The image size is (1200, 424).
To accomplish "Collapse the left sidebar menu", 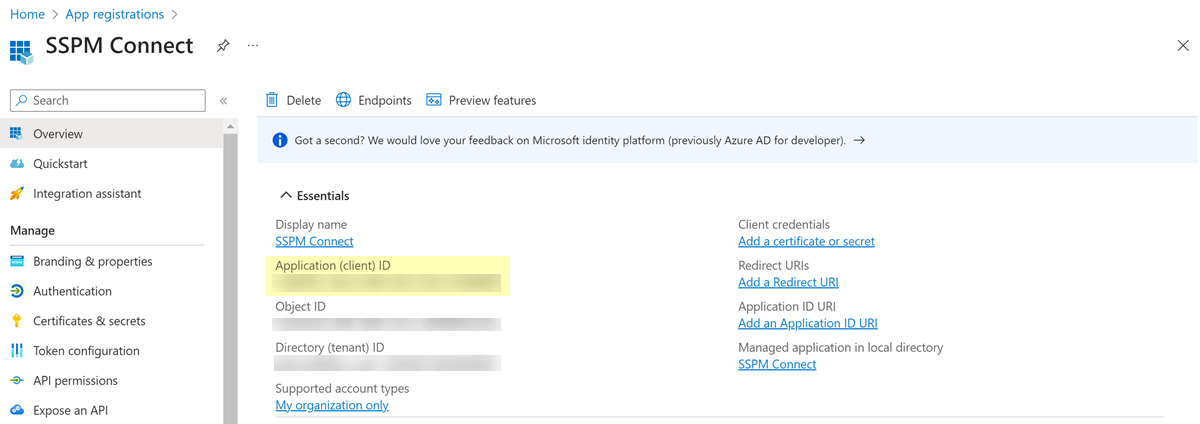I will click(223, 101).
